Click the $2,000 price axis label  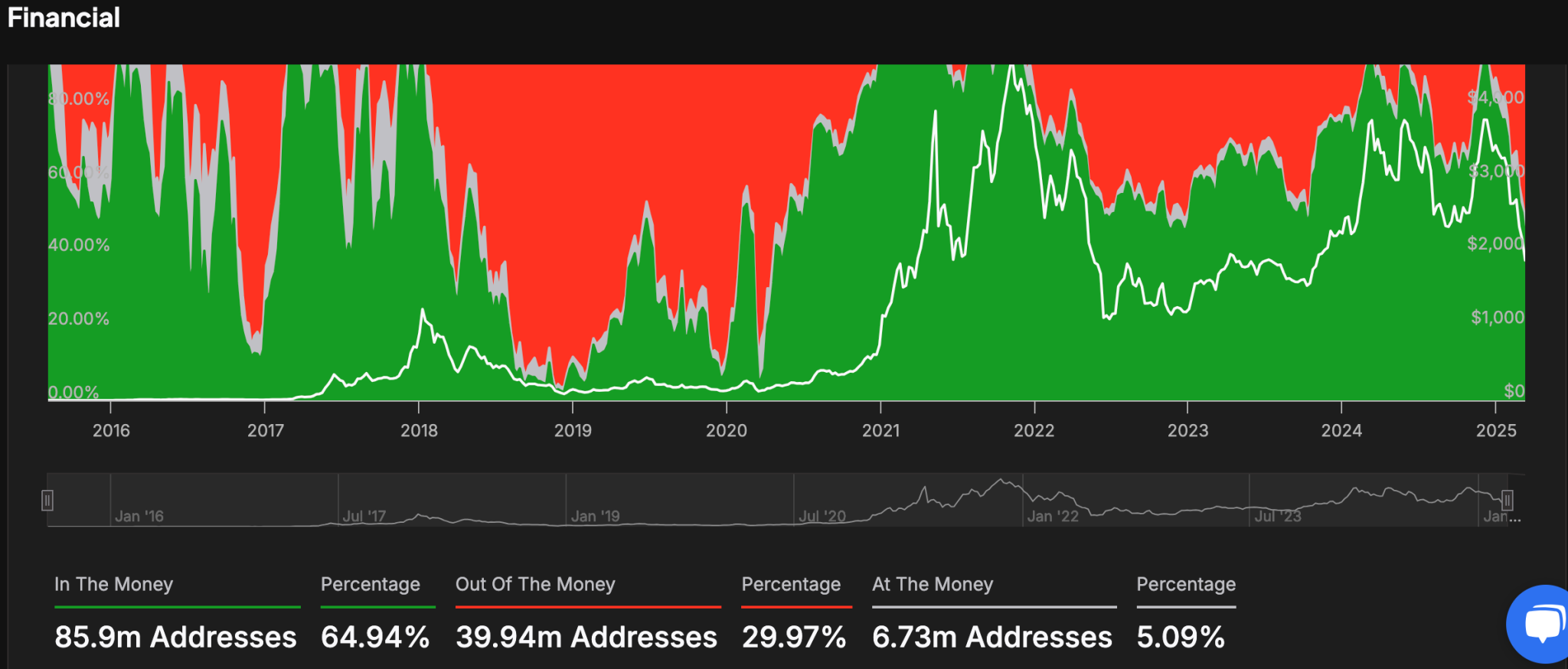1495,243
